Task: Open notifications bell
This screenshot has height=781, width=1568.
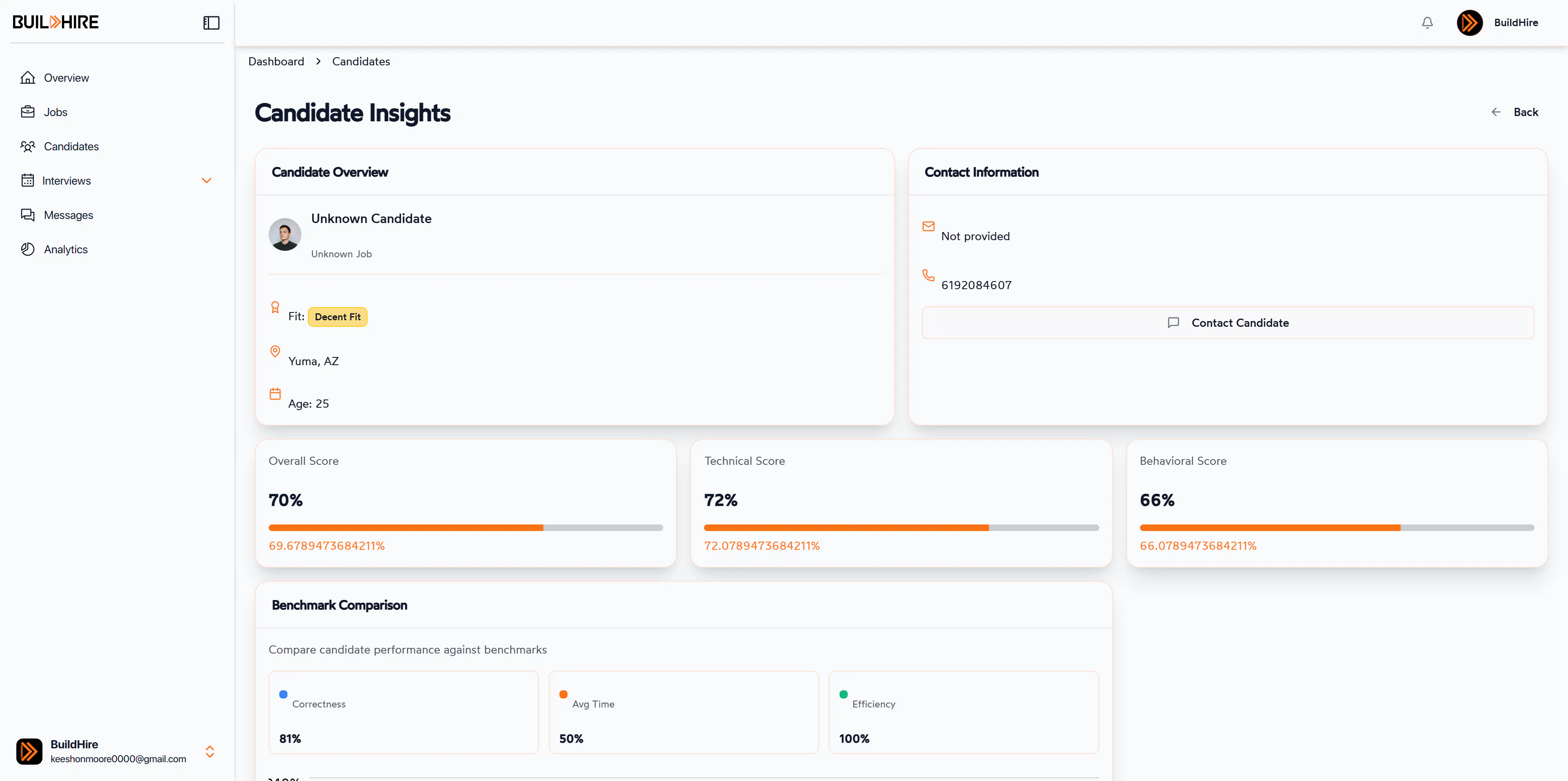Action: pos(1427,22)
